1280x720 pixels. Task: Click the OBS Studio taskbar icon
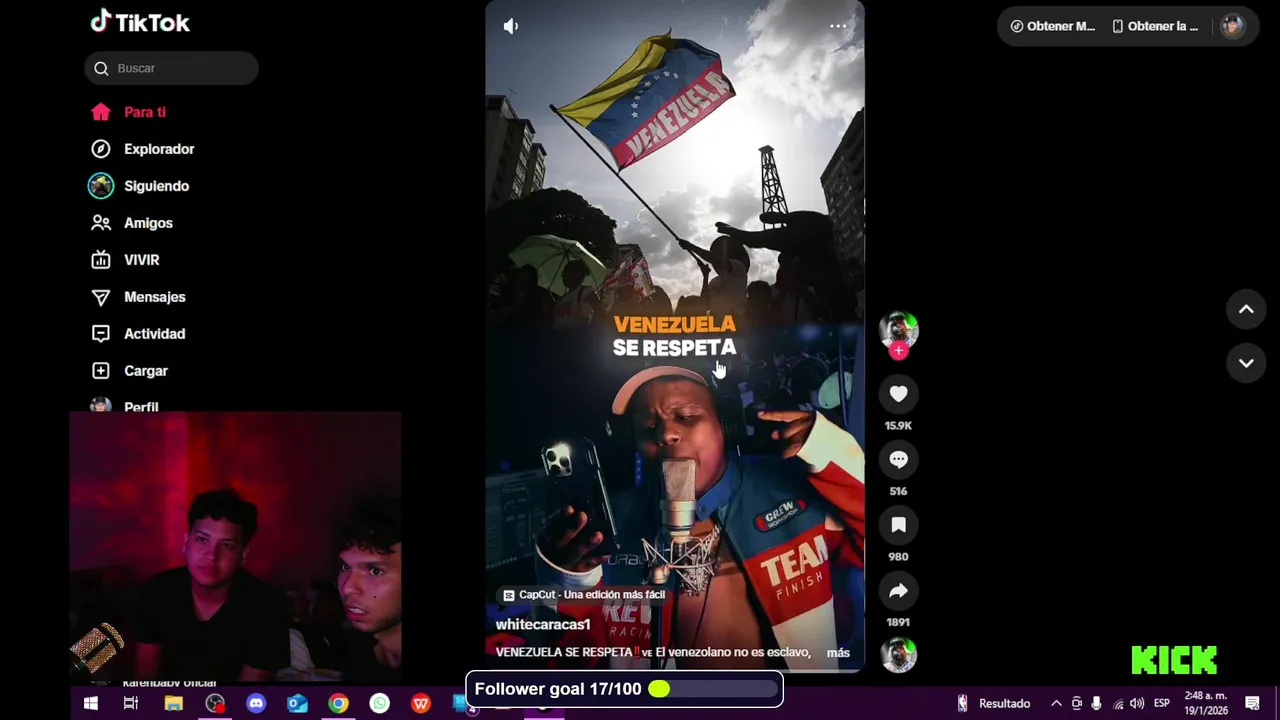coord(215,704)
